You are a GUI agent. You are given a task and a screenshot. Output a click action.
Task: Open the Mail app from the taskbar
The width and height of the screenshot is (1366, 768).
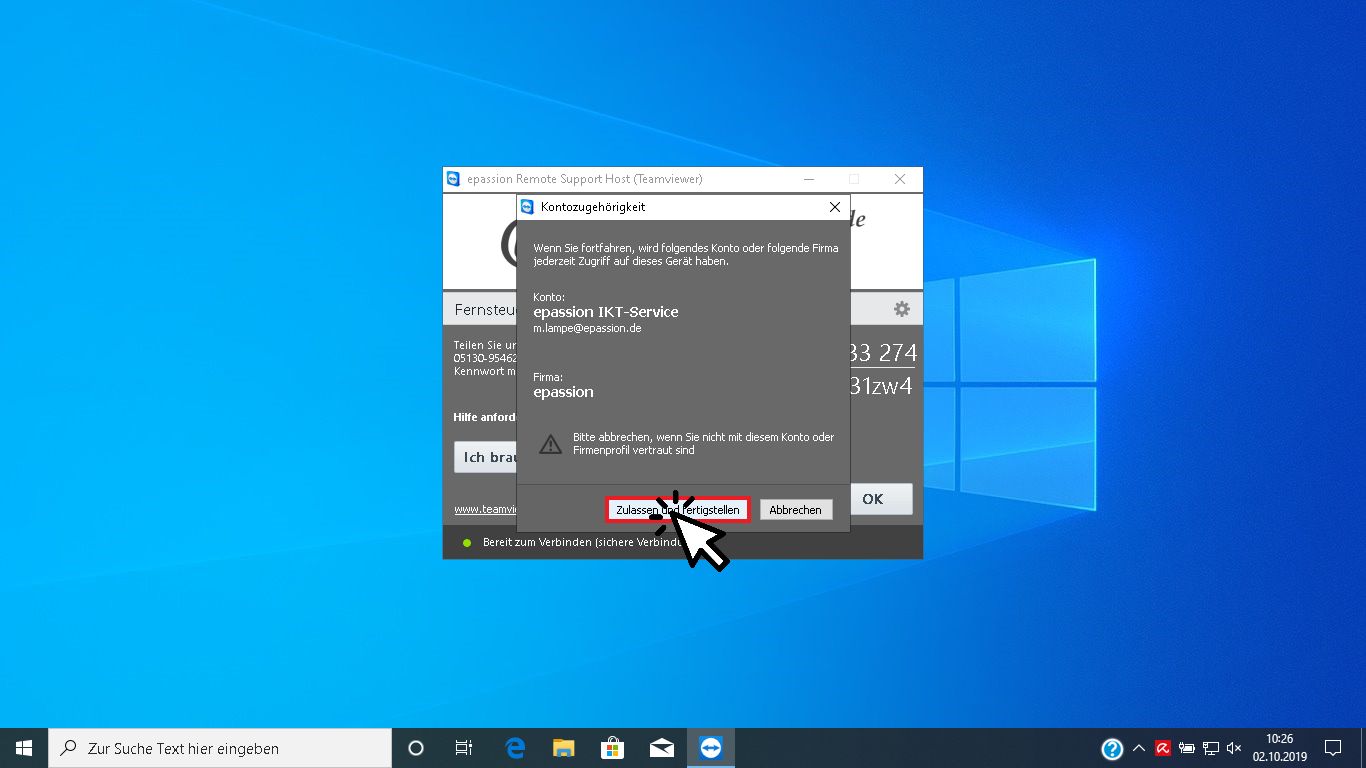(661, 748)
